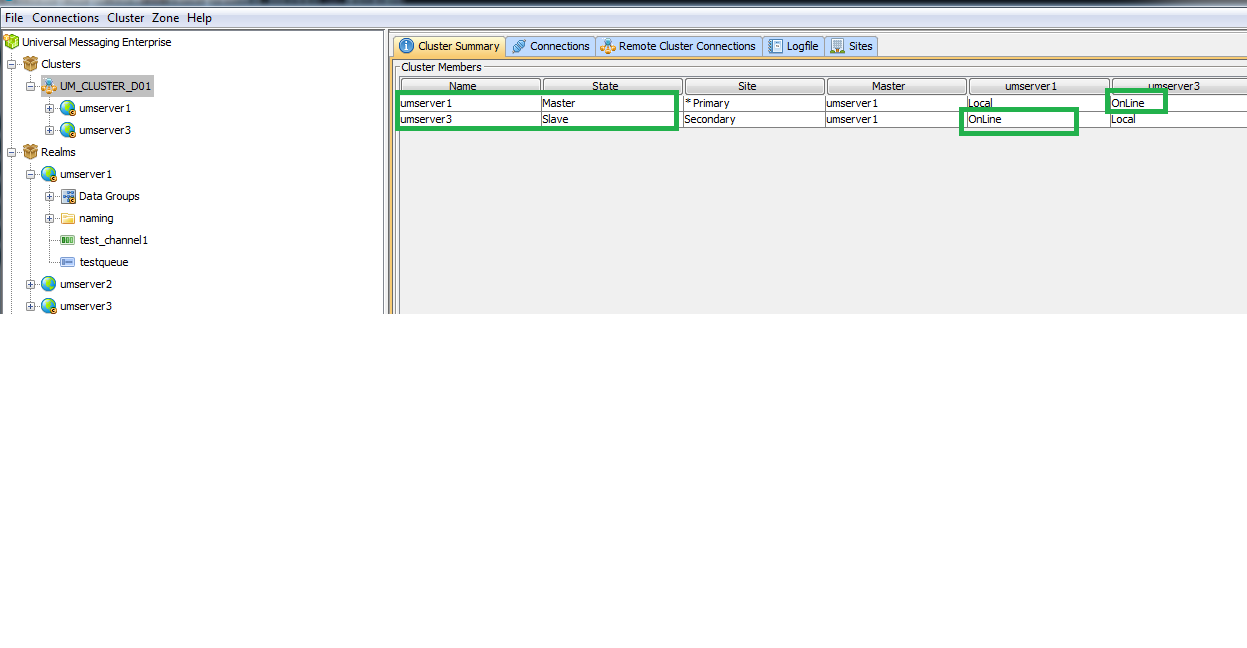Collapse the Clusters tree node
Screen dimensions: 1247x648
point(12,64)
